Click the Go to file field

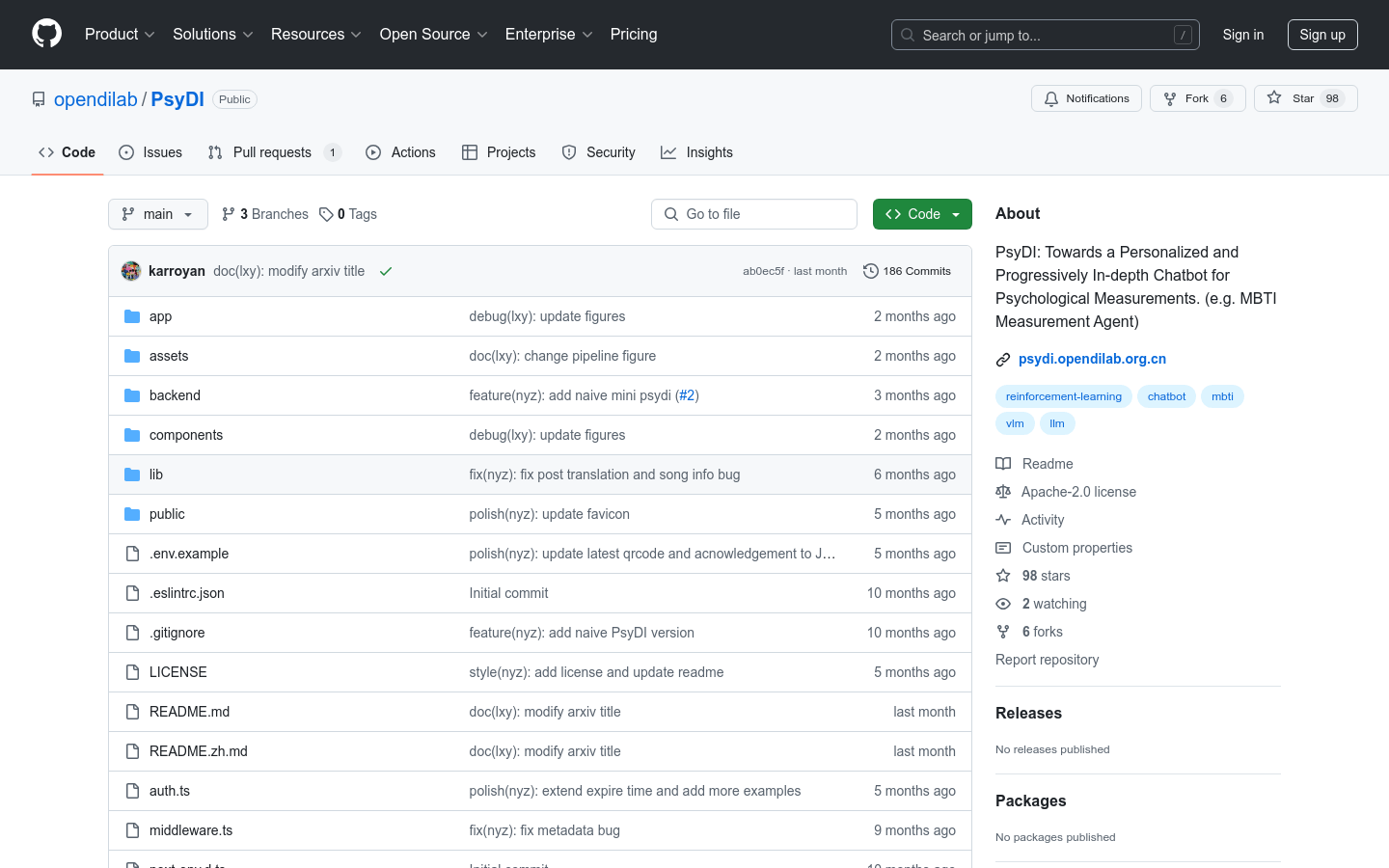point(754,214)
